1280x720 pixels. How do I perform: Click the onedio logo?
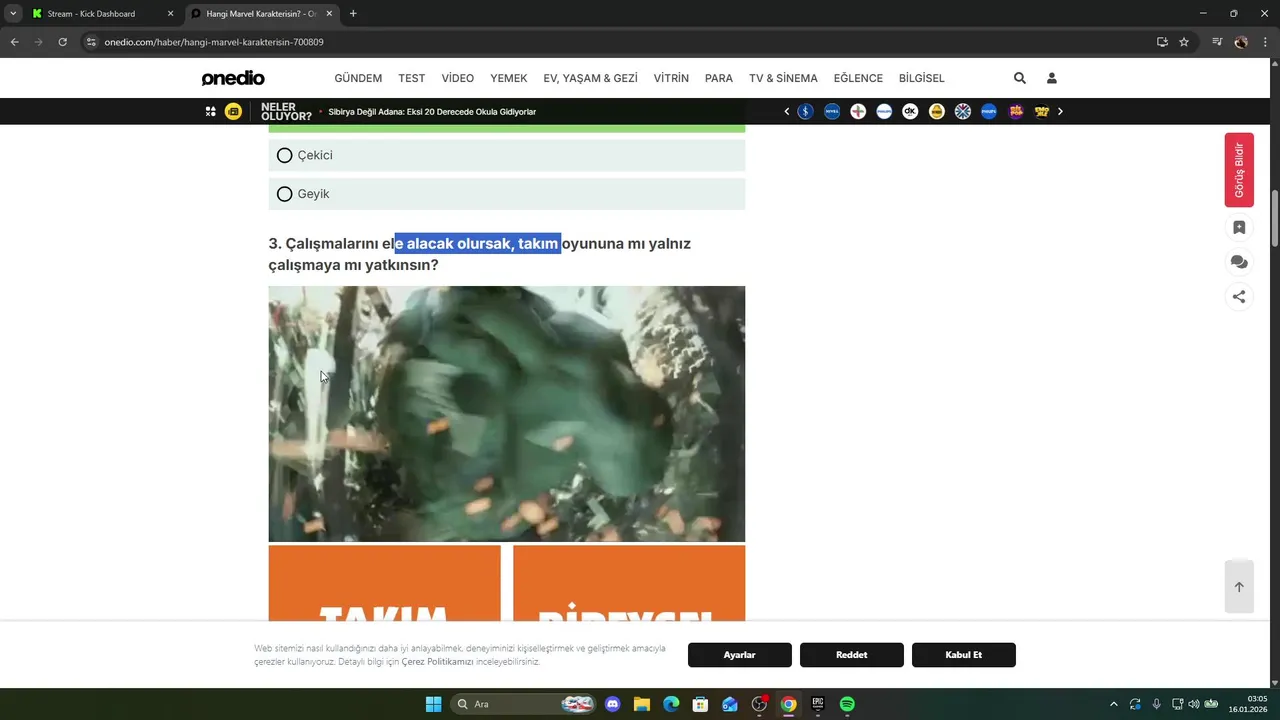tap(233, 78)
